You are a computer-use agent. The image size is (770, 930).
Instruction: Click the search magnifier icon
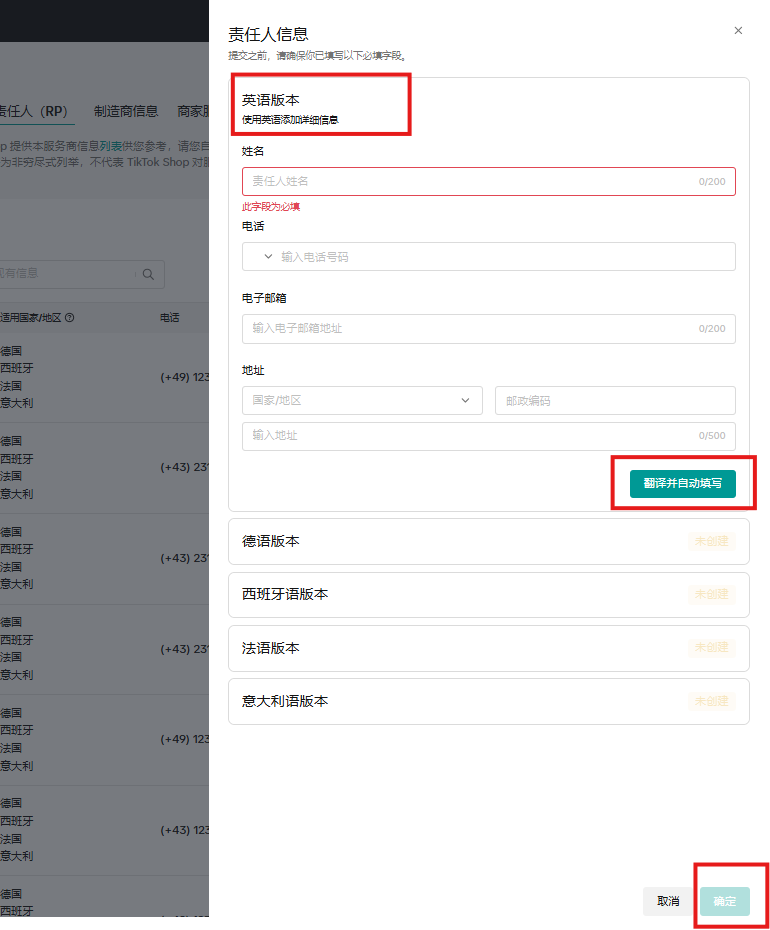pos(148,274)
